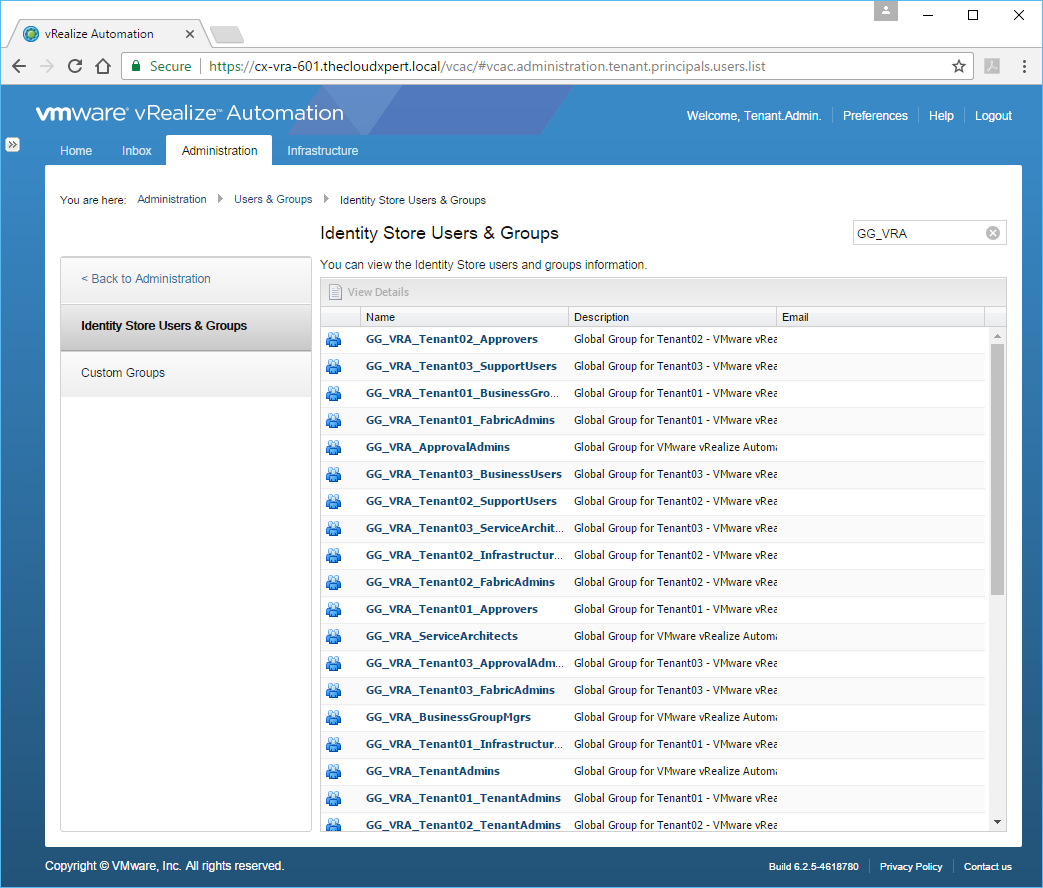Click group icon beside GG_VRA_ApprovalAdmins

(x=334, y=447)
